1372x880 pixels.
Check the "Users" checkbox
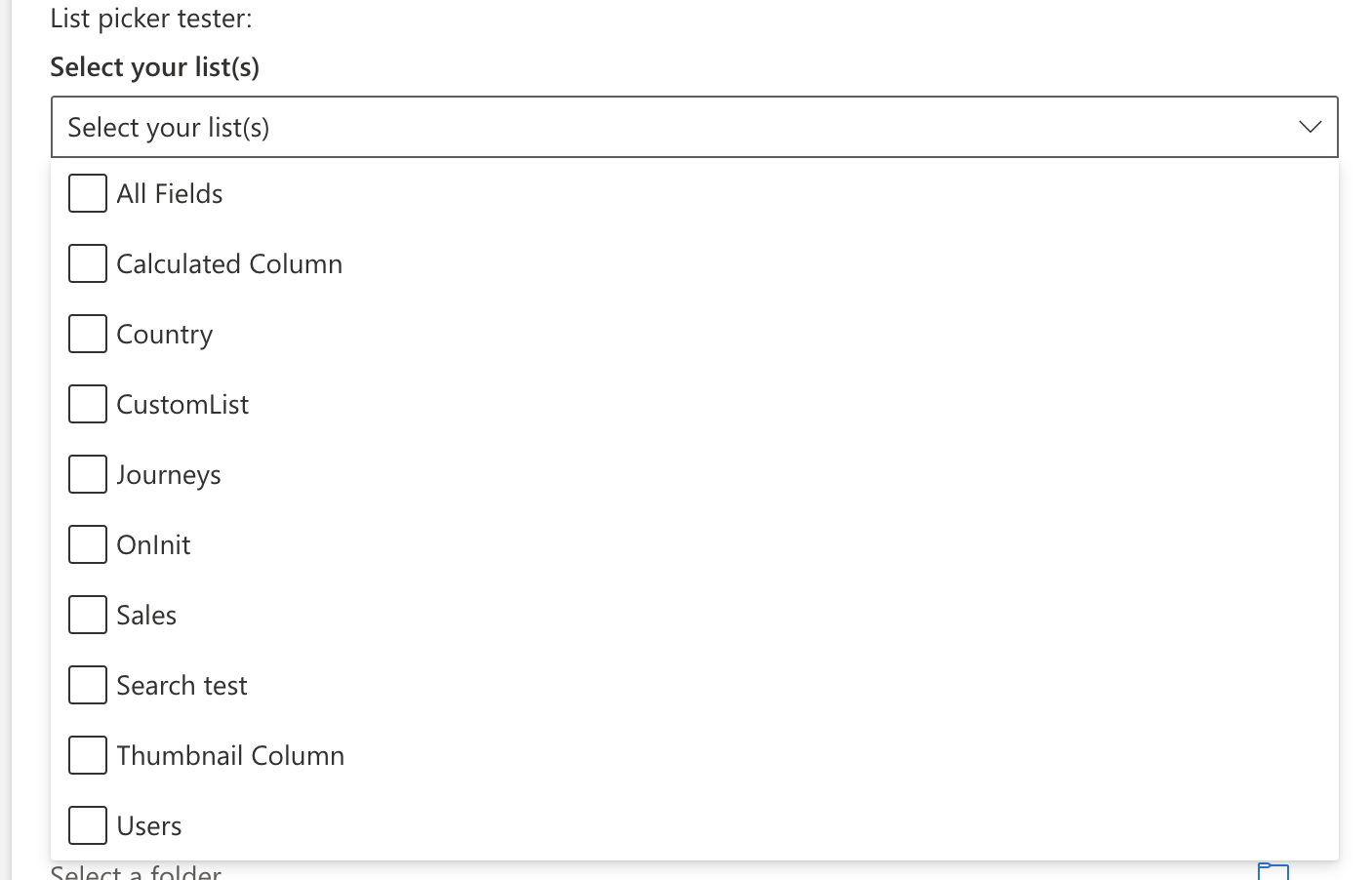87,824
